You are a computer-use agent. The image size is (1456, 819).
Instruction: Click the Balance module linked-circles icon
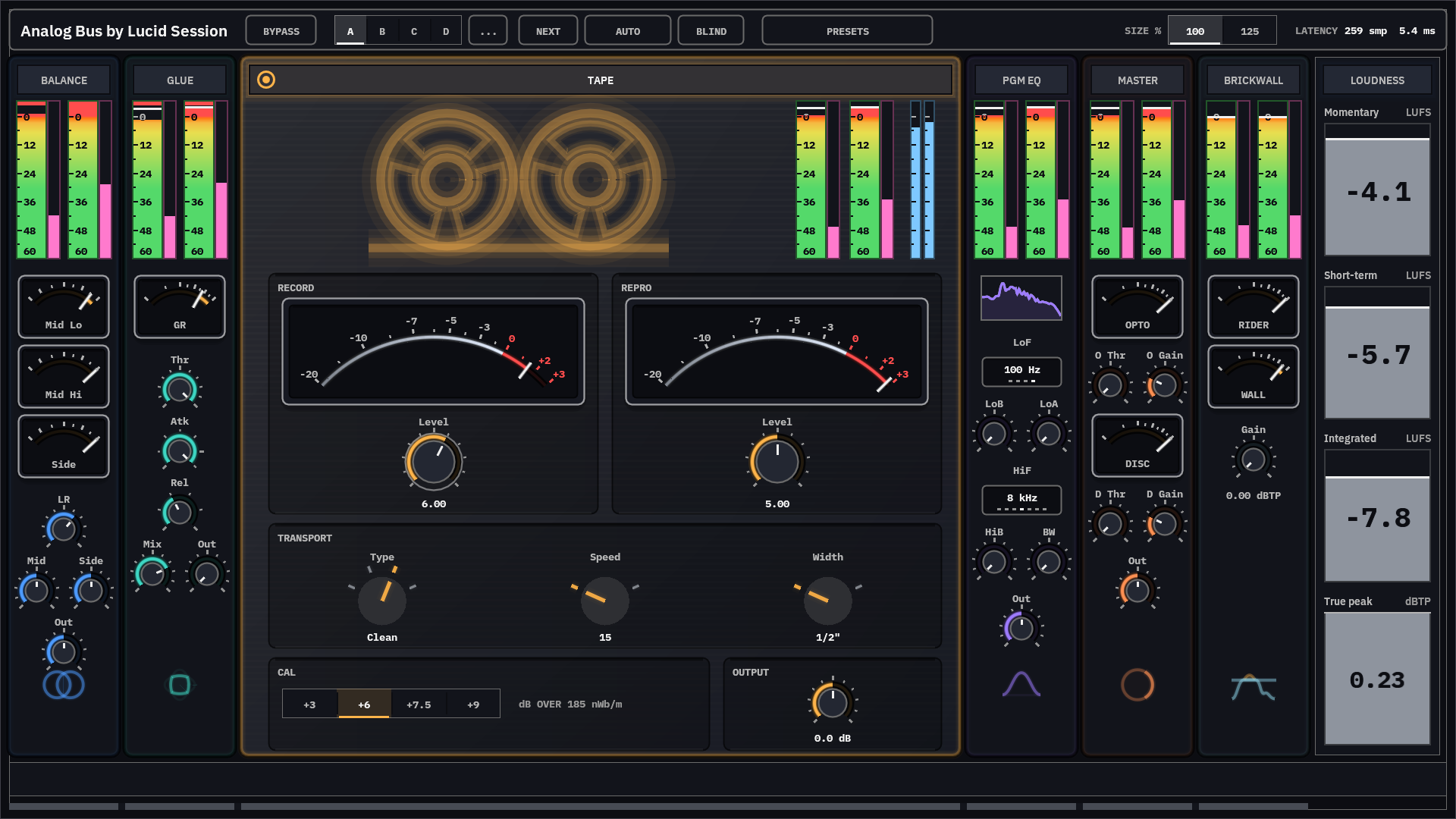pos(64,685)
